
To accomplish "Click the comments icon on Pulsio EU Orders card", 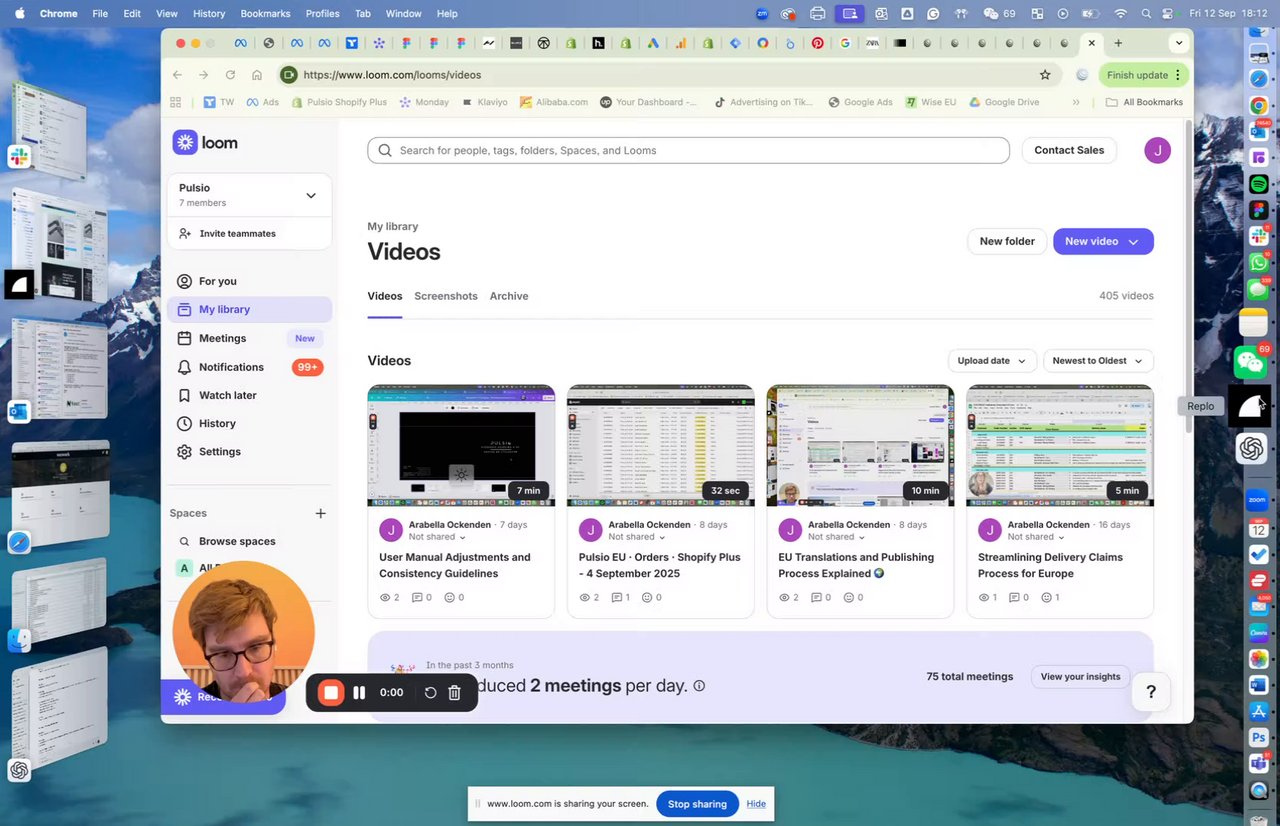I will [616, 597].
